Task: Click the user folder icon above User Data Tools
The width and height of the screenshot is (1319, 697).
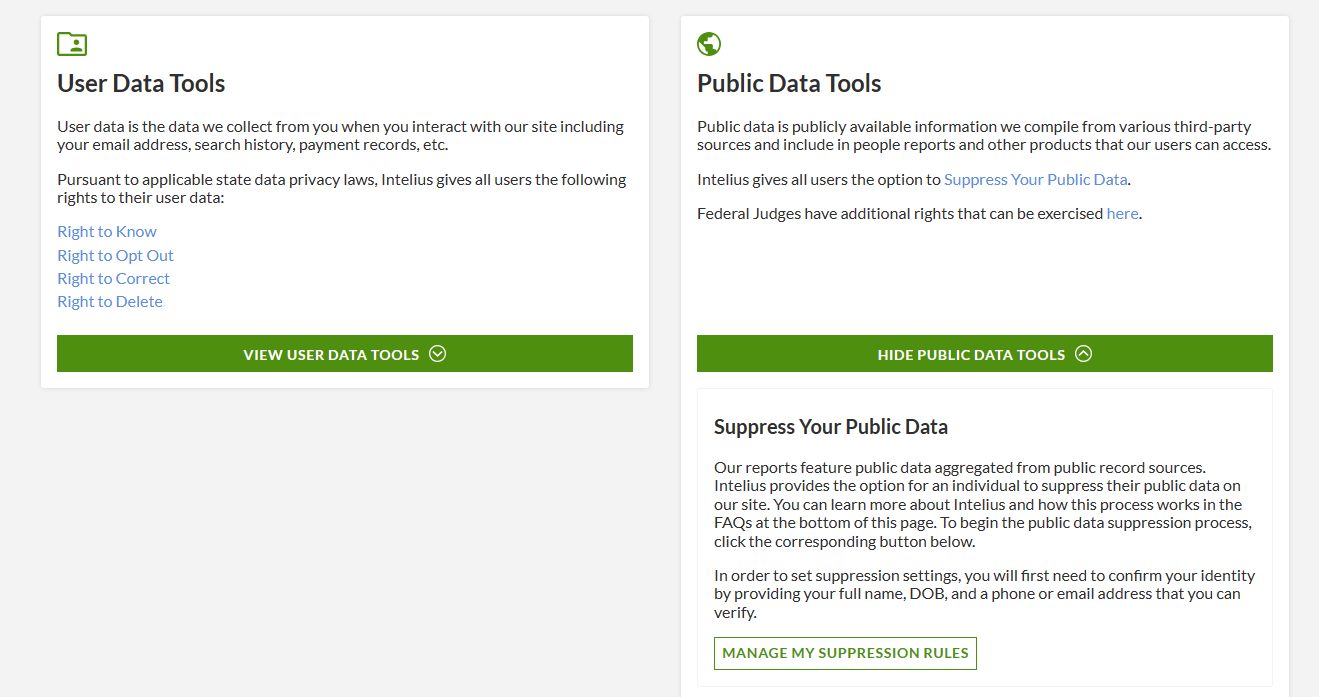Action: 72,44
